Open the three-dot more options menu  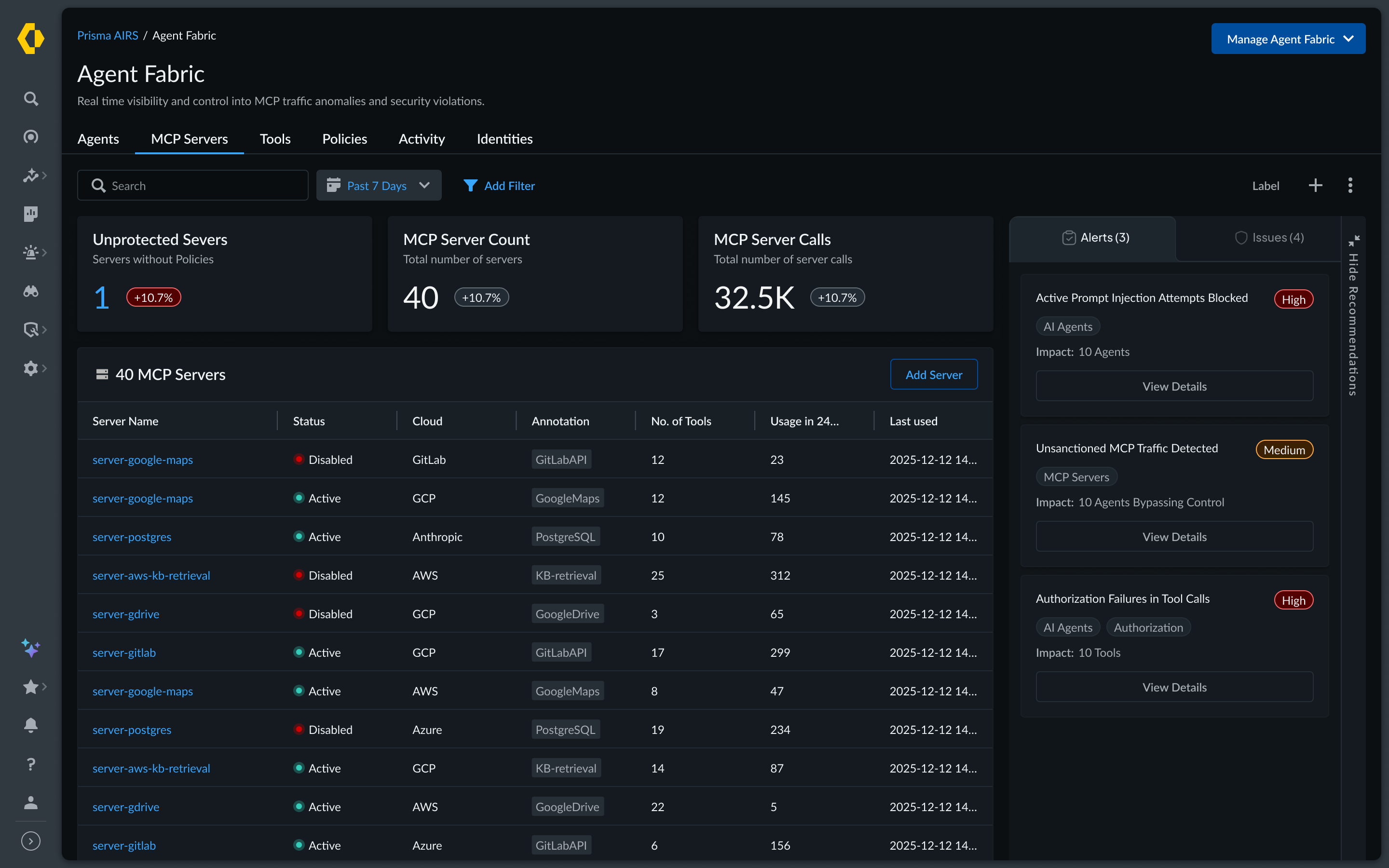1350,185
